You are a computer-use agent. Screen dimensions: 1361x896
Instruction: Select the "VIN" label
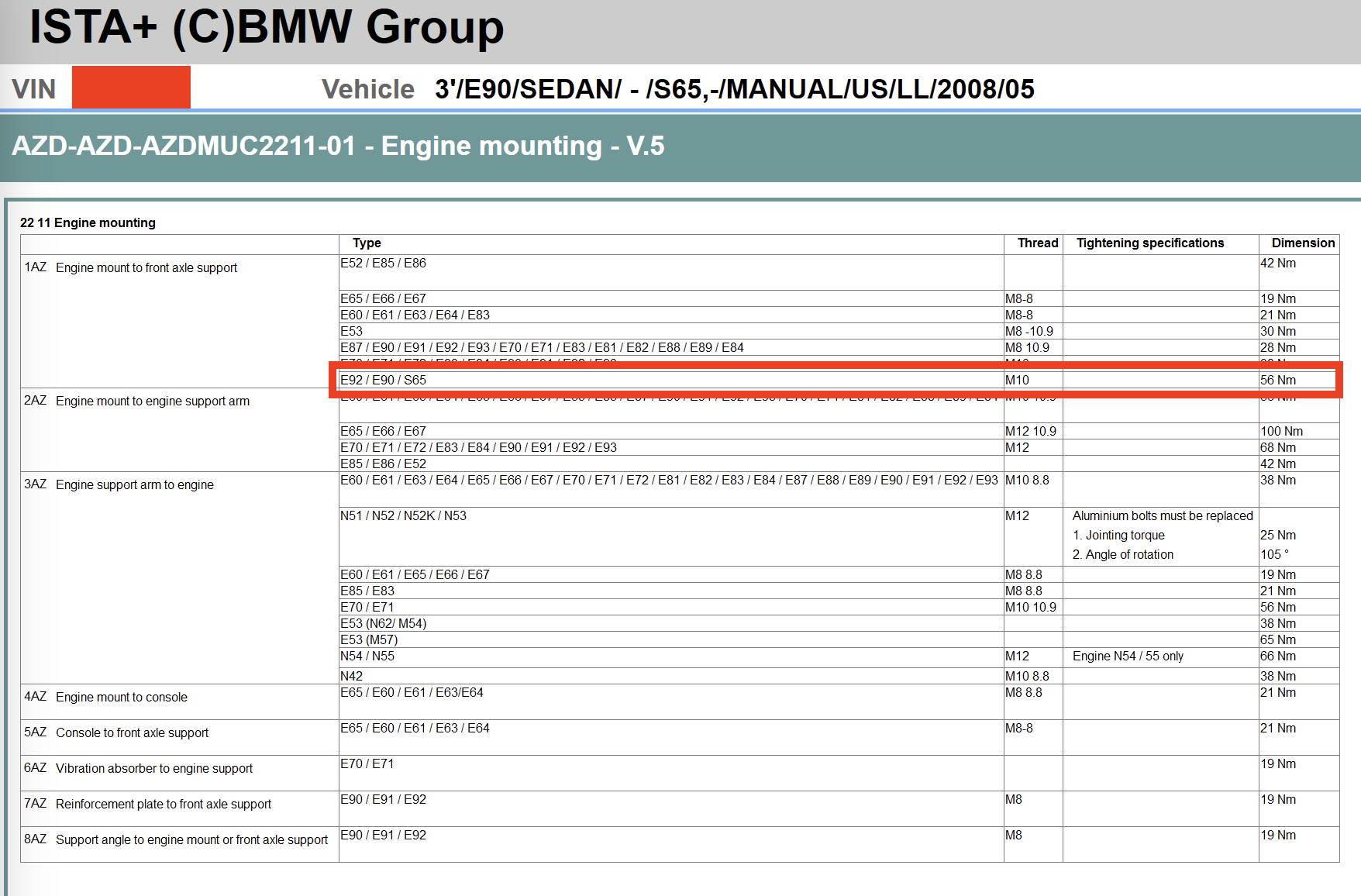(34, 89)
